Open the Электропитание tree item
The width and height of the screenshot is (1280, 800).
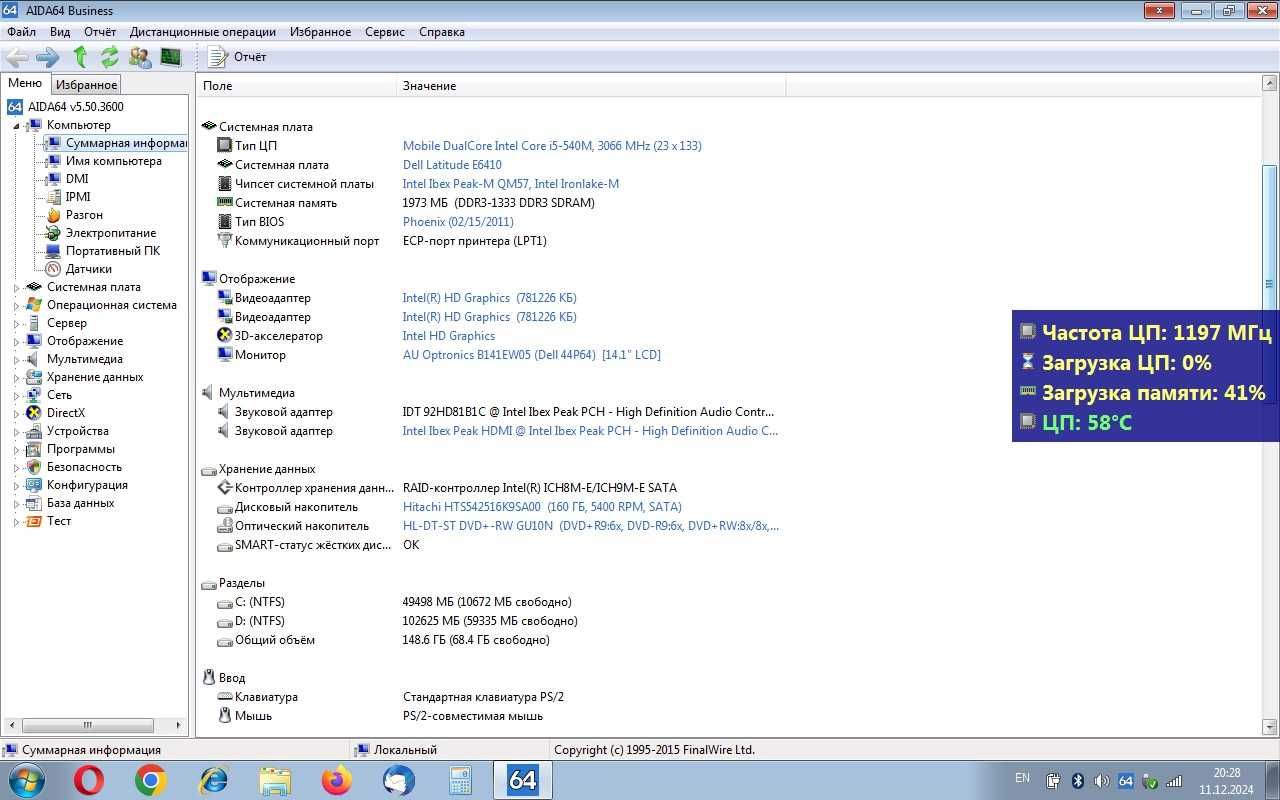point(111,233)
